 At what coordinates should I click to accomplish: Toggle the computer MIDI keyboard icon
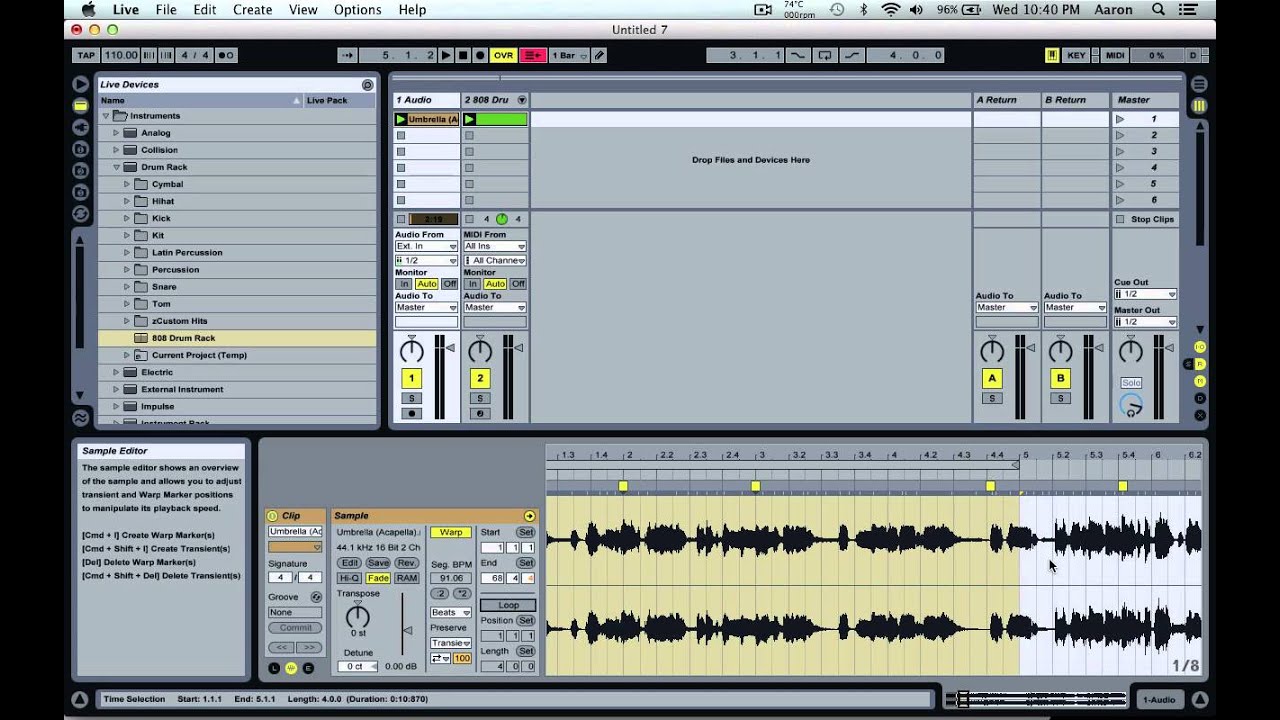point(1052,55)
